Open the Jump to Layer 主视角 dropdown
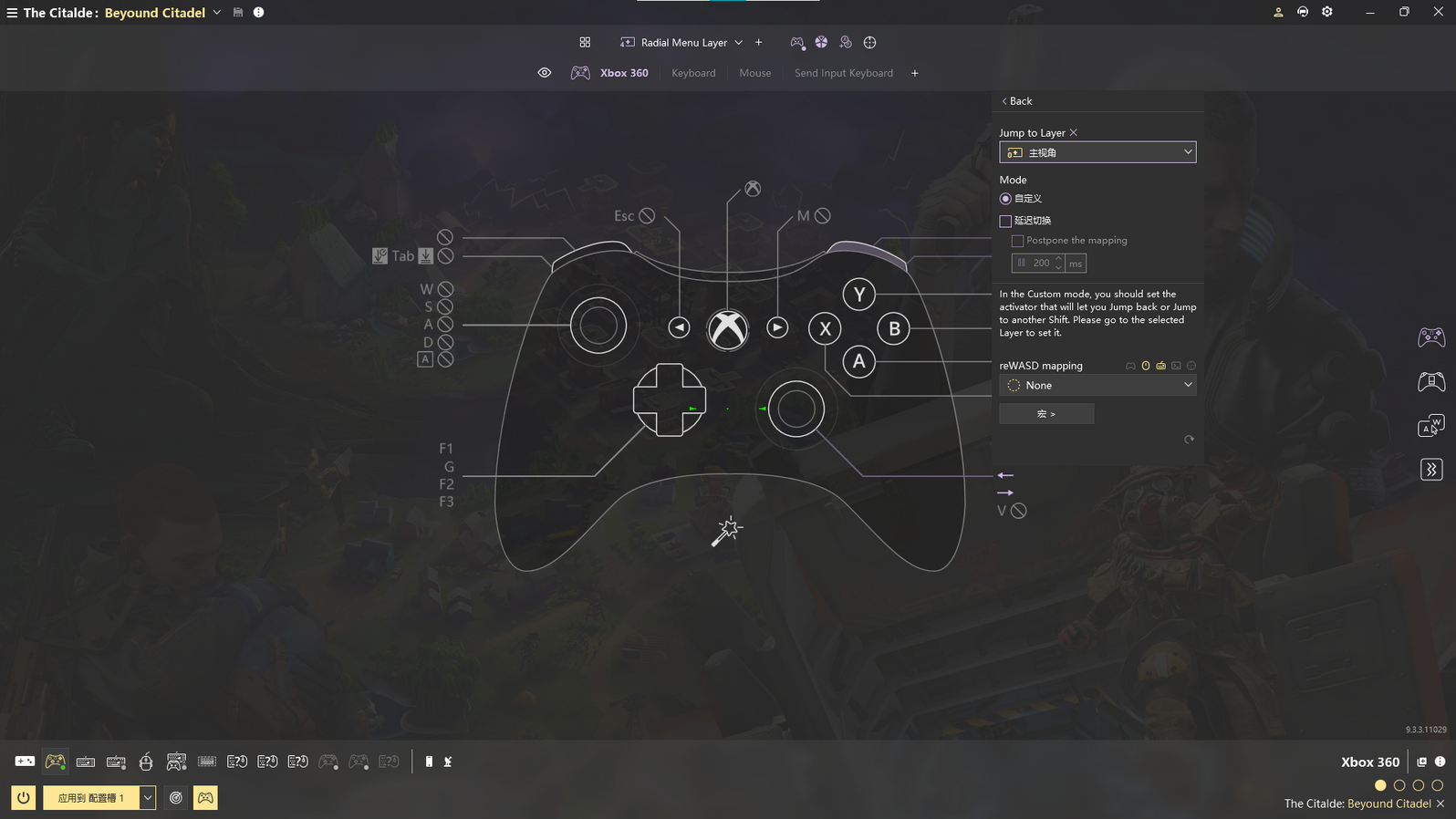Viewport: 1456px width, 819px height. (x=1097, y=152)
